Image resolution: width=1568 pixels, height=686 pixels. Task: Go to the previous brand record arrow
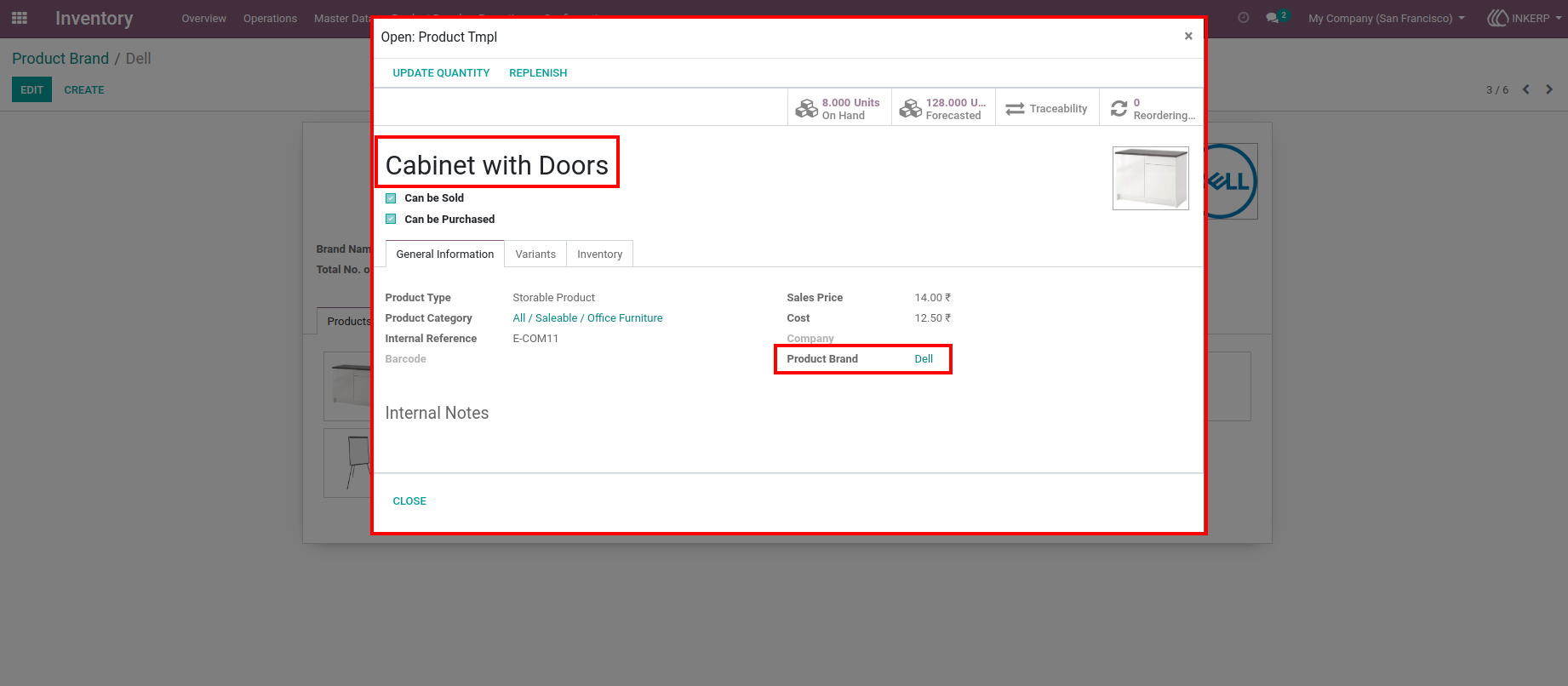click(1526, 89)
